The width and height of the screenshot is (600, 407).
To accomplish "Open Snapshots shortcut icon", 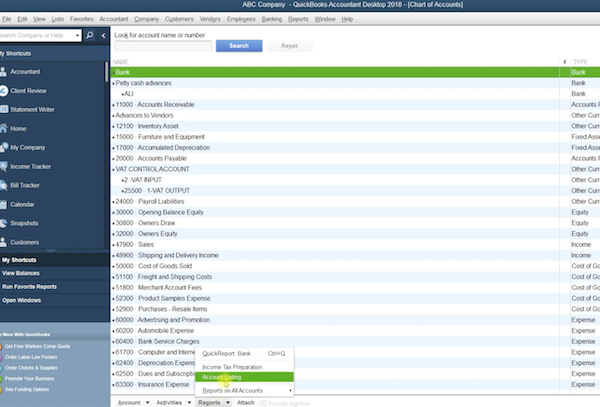I will pos(3,223).
